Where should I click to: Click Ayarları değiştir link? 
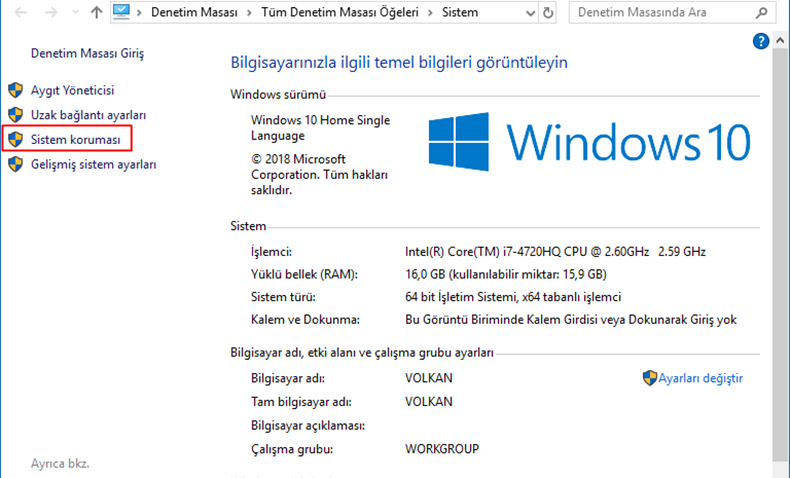[700, 378]
